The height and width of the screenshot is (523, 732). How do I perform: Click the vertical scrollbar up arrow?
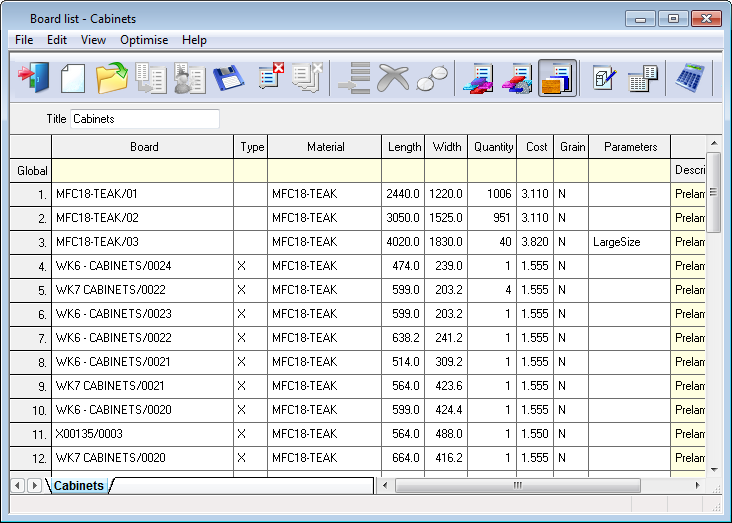coord(714,143)
